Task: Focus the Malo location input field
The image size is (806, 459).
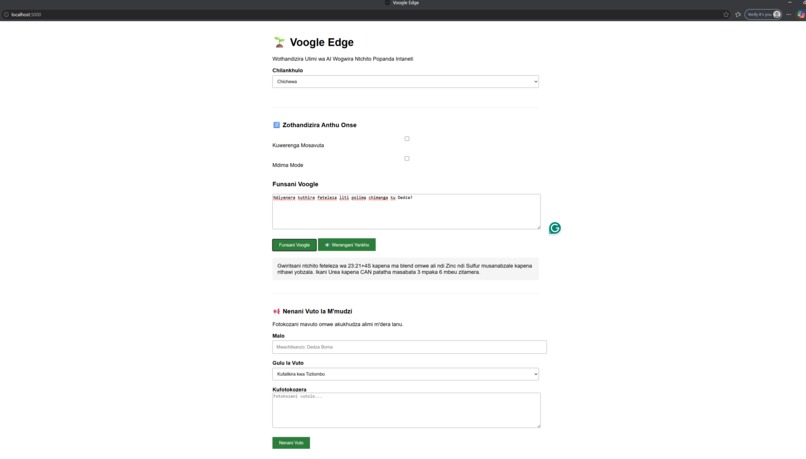Action: [x=409, y=347]
